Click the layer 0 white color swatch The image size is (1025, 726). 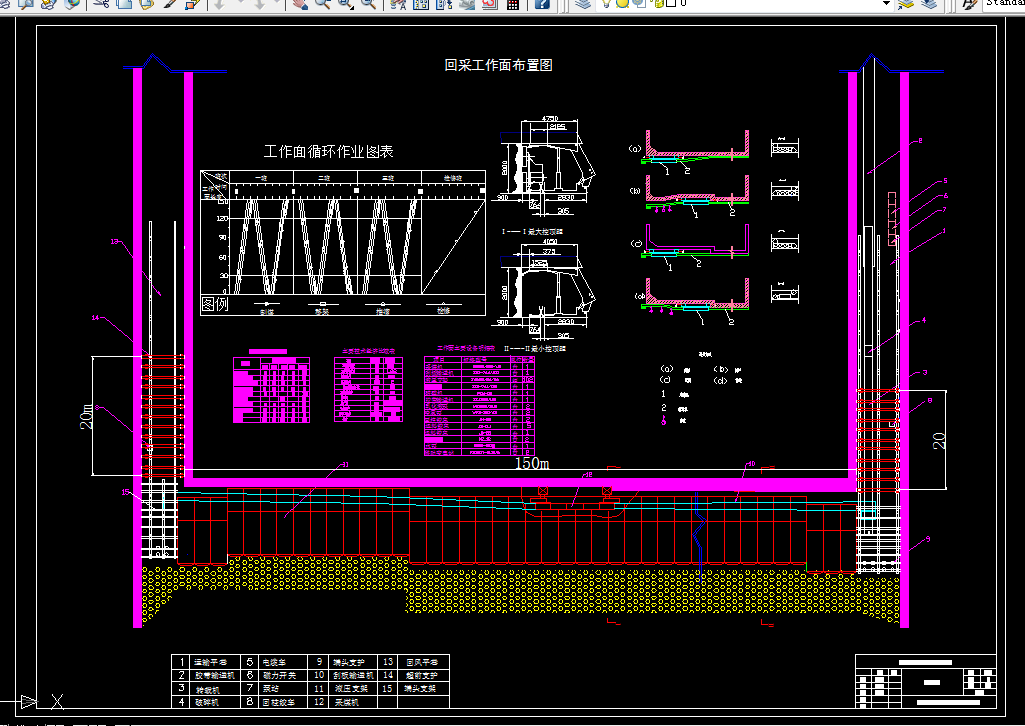point(671,3)
